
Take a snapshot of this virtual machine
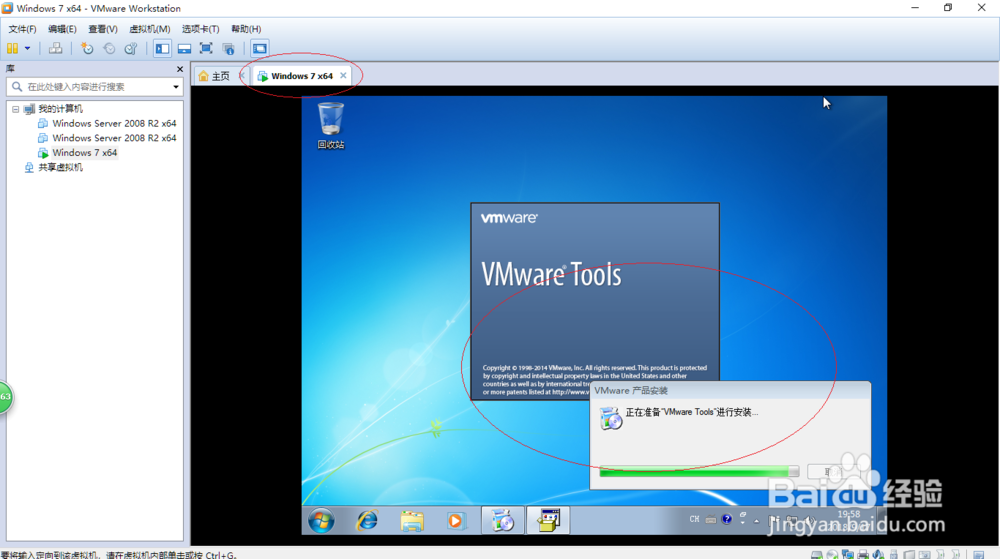click(87, 48)
